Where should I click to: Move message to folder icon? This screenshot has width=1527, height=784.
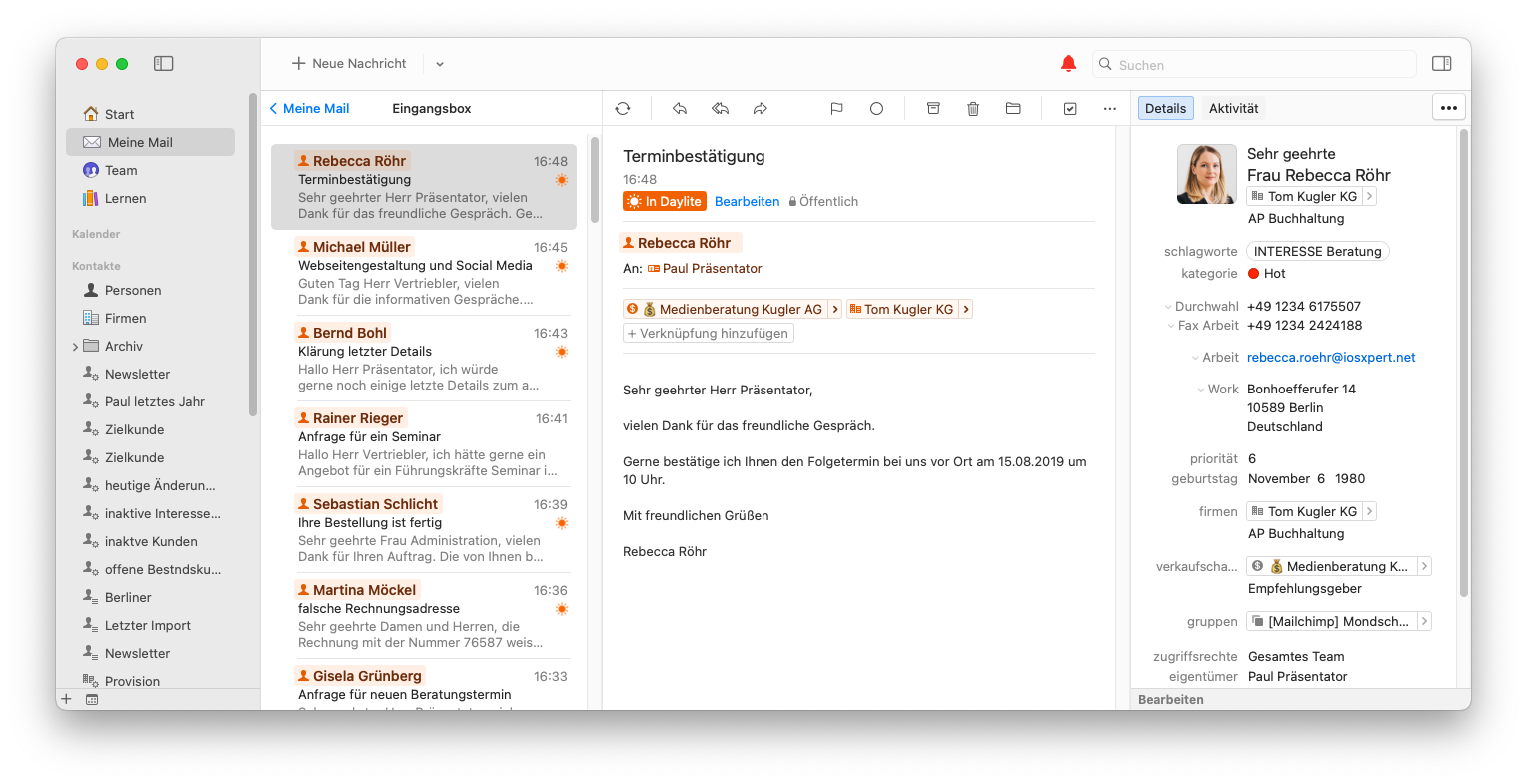[x=1013, y=108]
